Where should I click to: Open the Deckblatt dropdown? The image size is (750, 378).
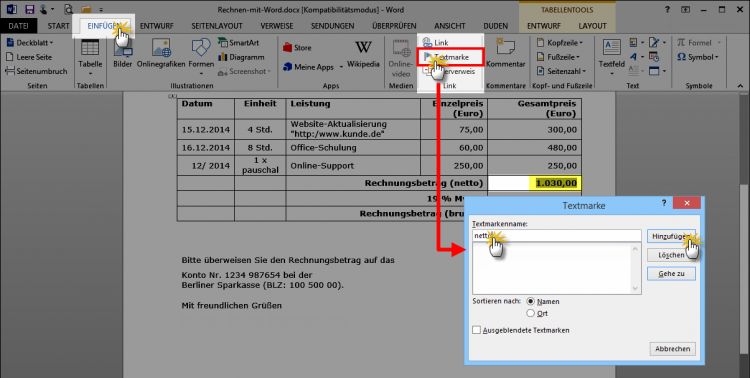click(30, 43)
